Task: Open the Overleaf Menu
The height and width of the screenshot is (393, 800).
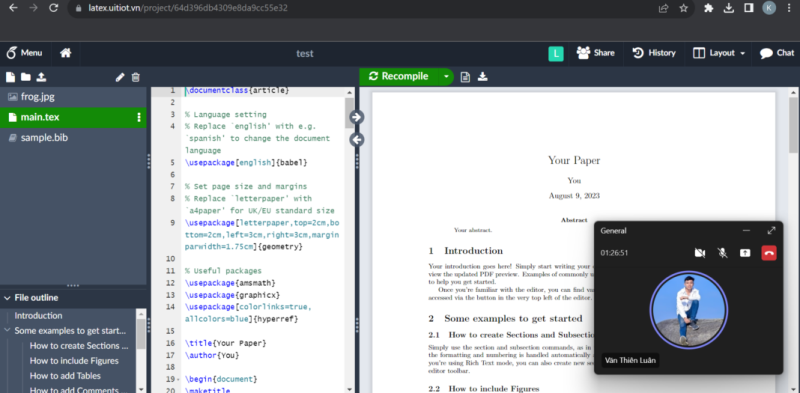Action: [24, 53]
